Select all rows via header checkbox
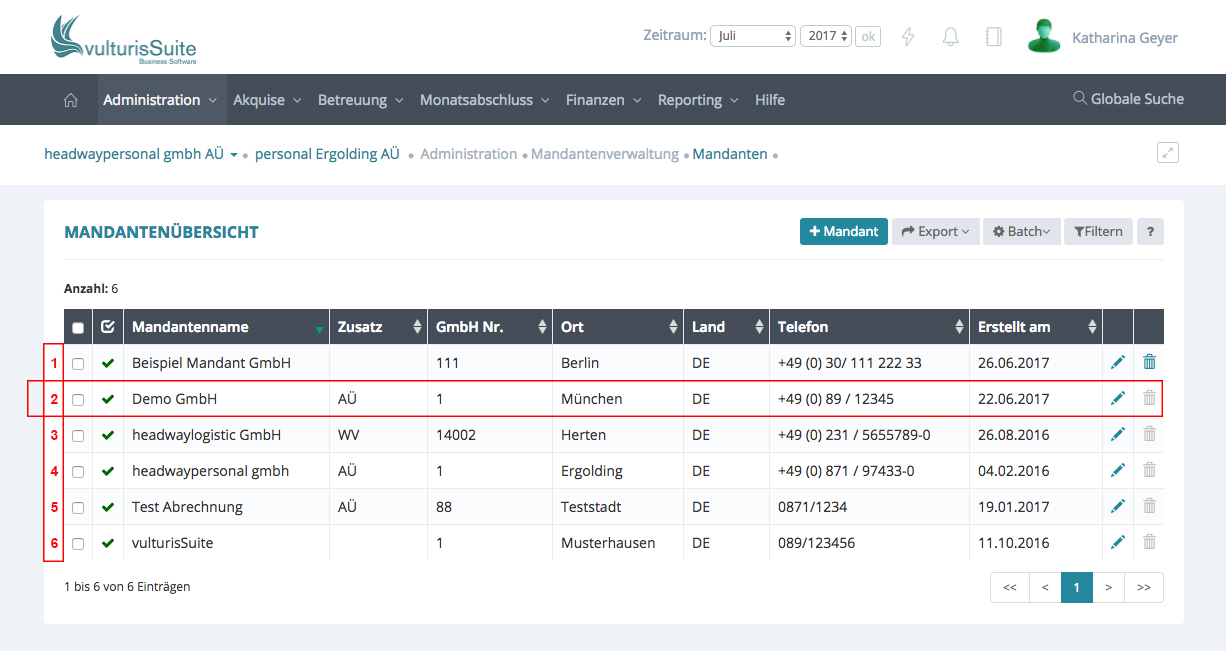Image resolution: width=1226 pixels, height=651 pixels. click(78, 328)
